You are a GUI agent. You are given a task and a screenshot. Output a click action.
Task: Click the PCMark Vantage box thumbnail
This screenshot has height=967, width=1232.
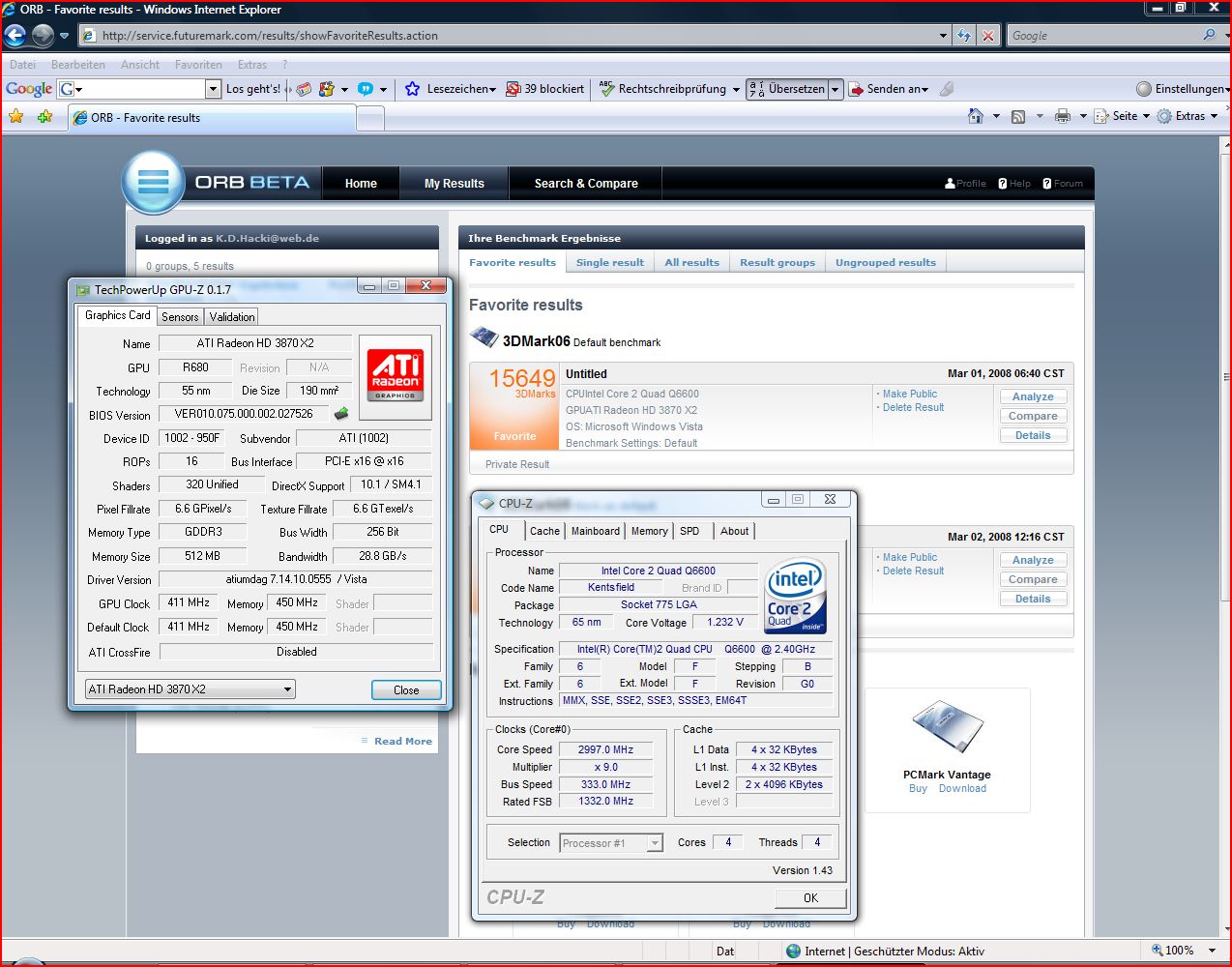[947, 725]
